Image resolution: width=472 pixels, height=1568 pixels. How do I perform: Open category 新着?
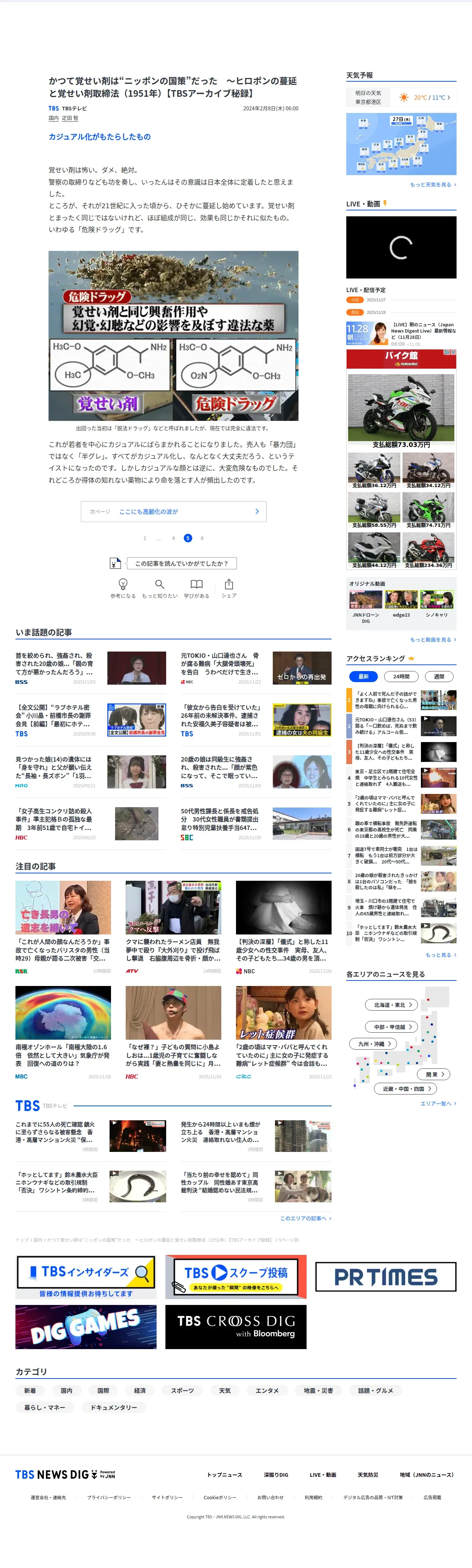click(x=30, y=1390)
